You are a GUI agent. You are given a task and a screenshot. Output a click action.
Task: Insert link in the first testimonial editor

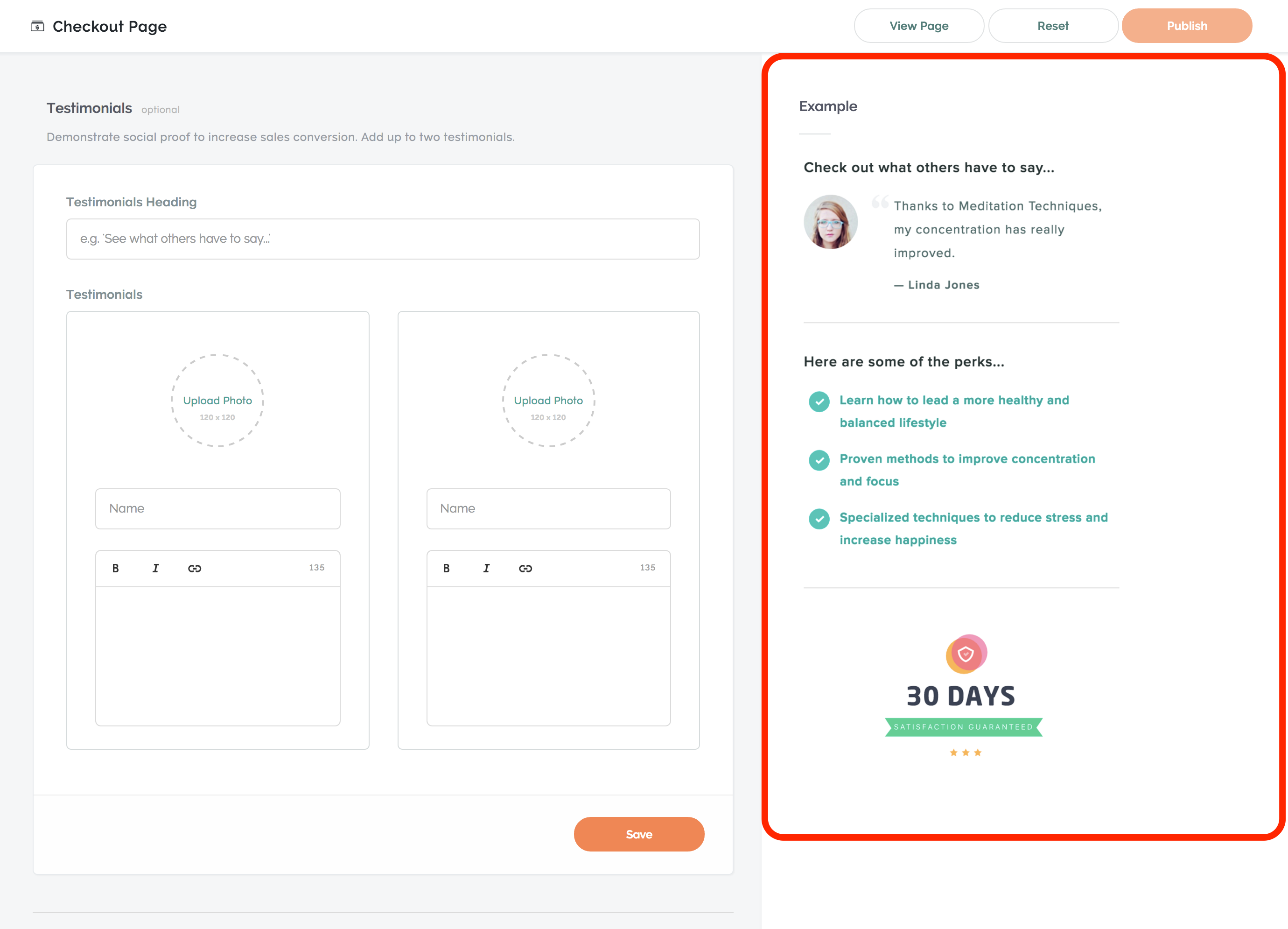point(195,568)
